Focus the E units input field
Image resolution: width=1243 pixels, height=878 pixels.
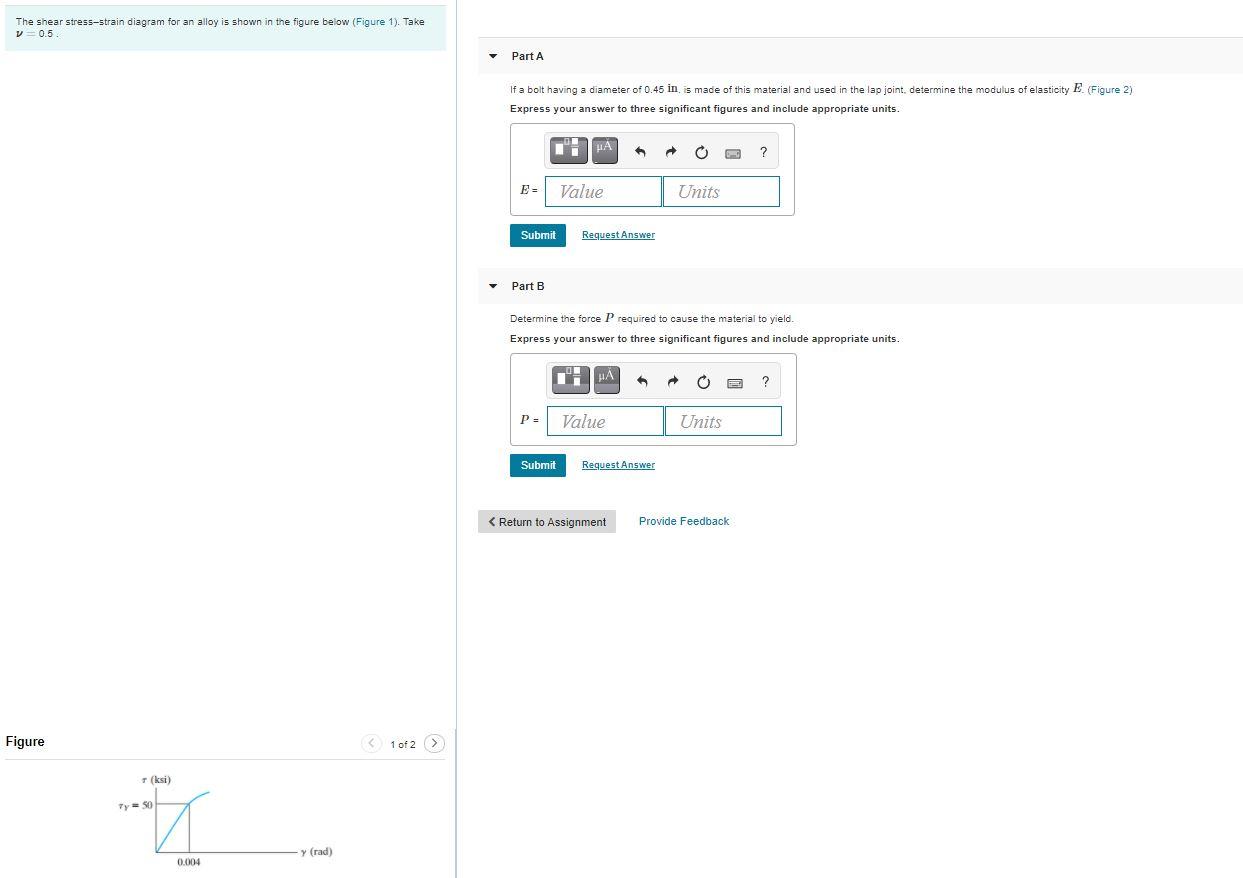click(x=721, y=191)
